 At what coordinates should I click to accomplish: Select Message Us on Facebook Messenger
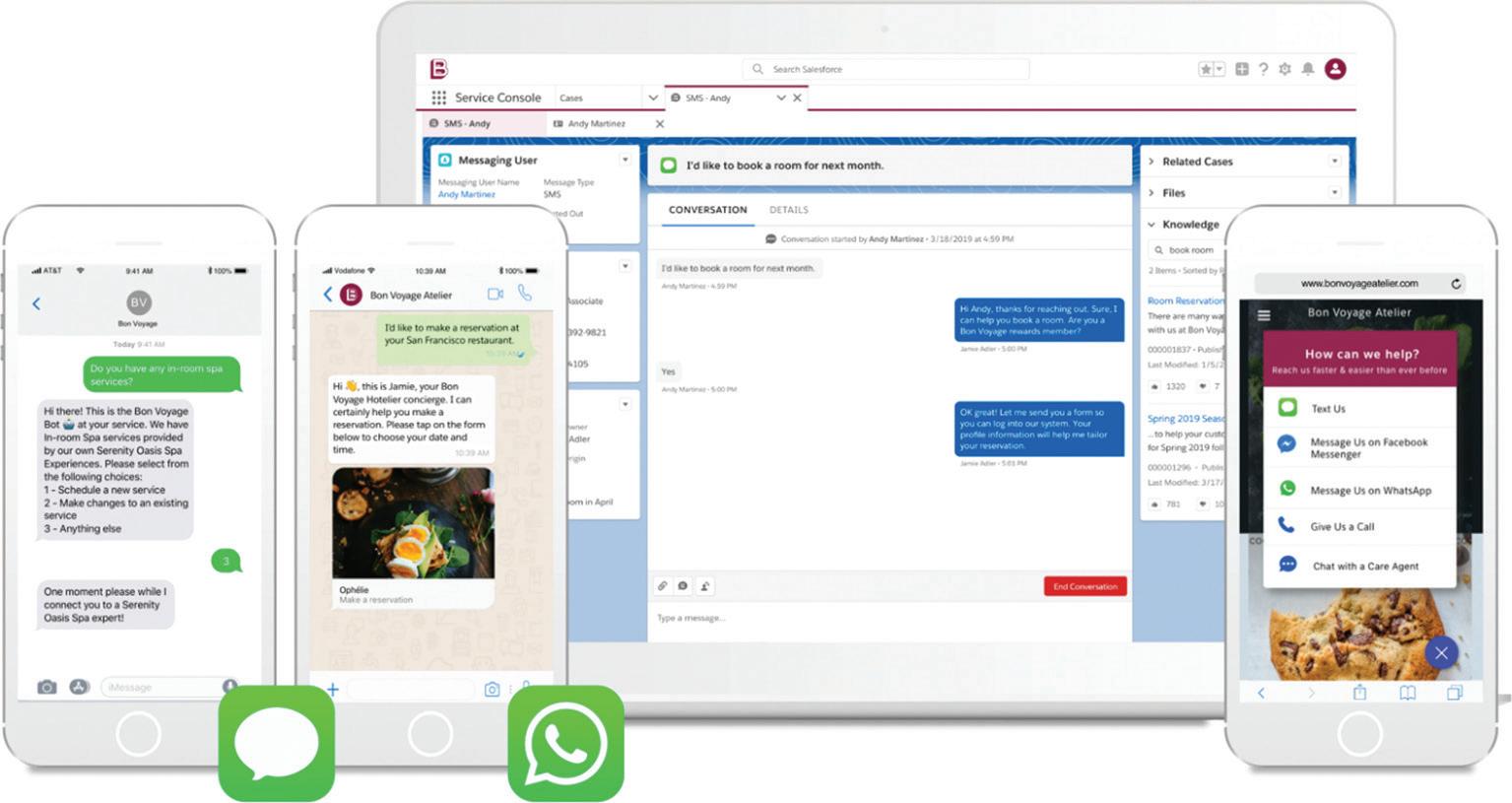[x=1359, y=447]
